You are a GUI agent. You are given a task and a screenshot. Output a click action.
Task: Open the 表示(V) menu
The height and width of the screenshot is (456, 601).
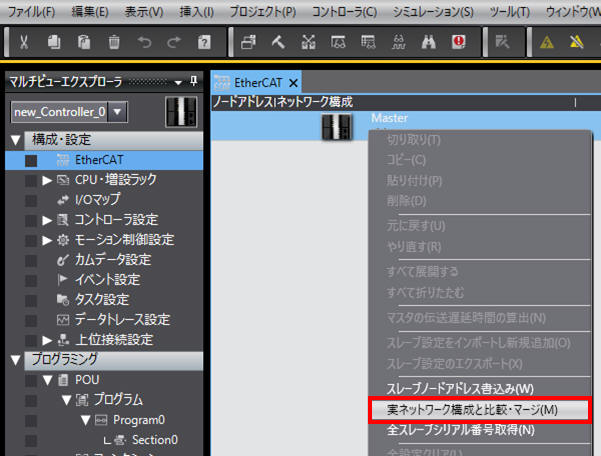[144, 12]
